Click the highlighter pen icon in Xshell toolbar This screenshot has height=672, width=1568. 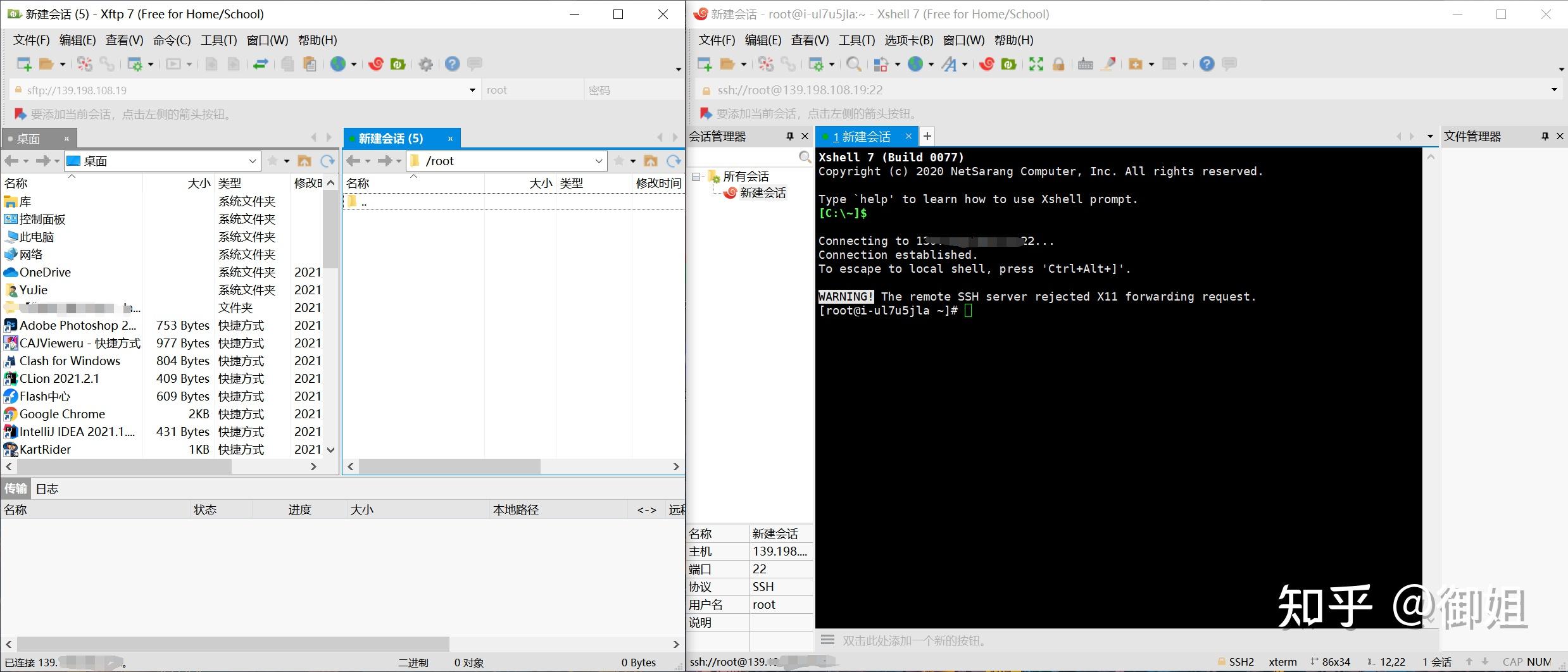(1108, 64)
